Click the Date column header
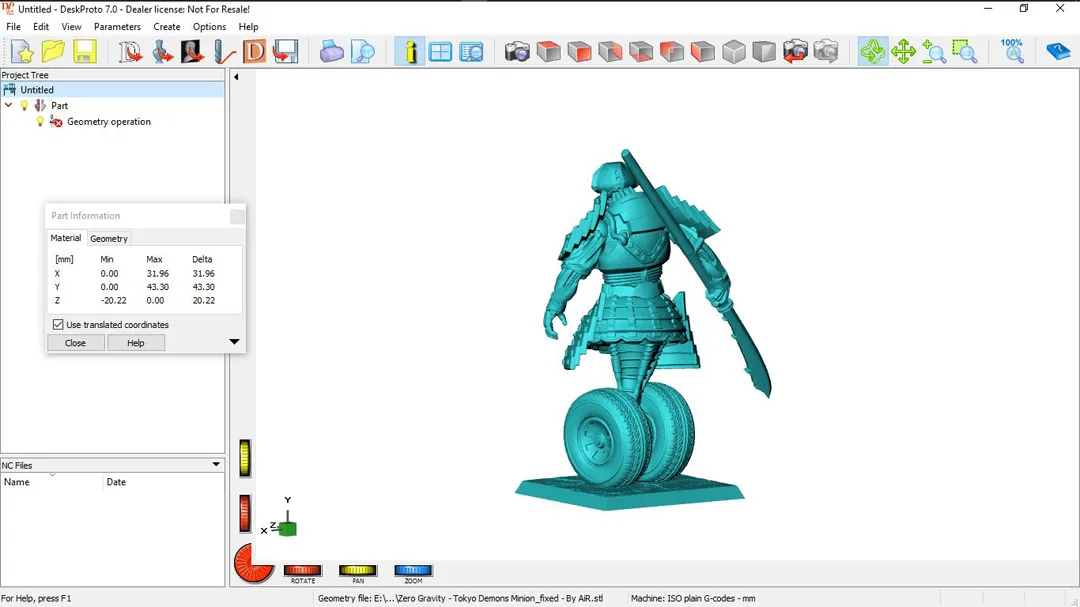This screenshot has width=1080, height=607. point(164,482)
